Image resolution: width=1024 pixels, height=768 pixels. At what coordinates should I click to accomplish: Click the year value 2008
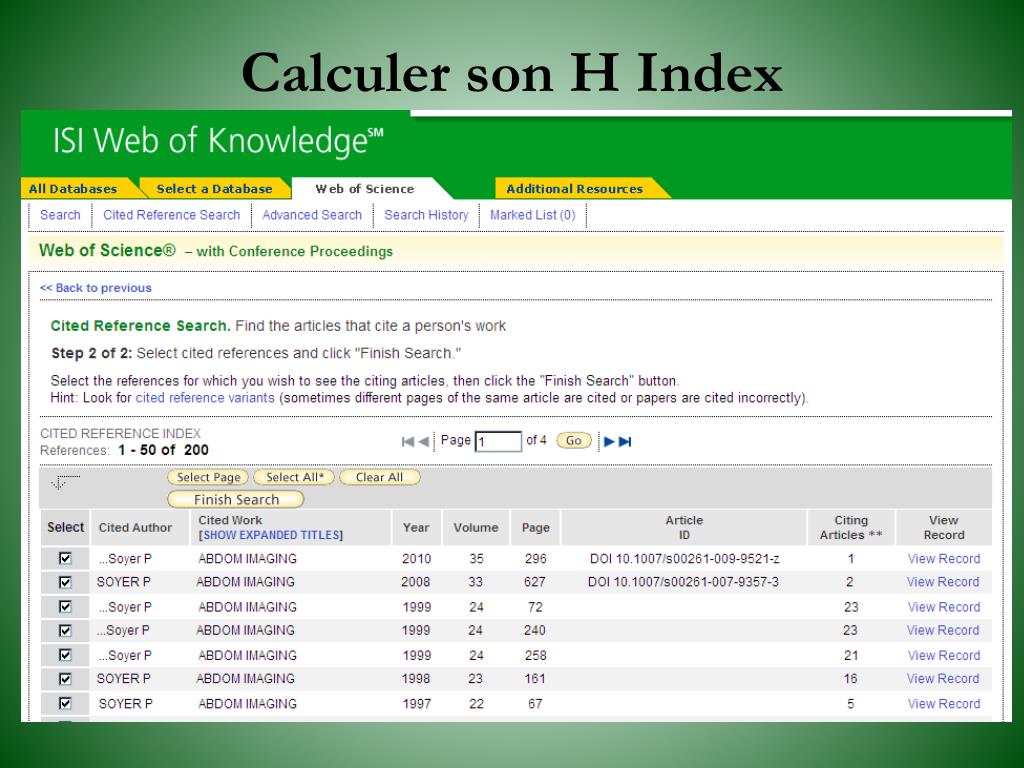[x=415, y=582]
